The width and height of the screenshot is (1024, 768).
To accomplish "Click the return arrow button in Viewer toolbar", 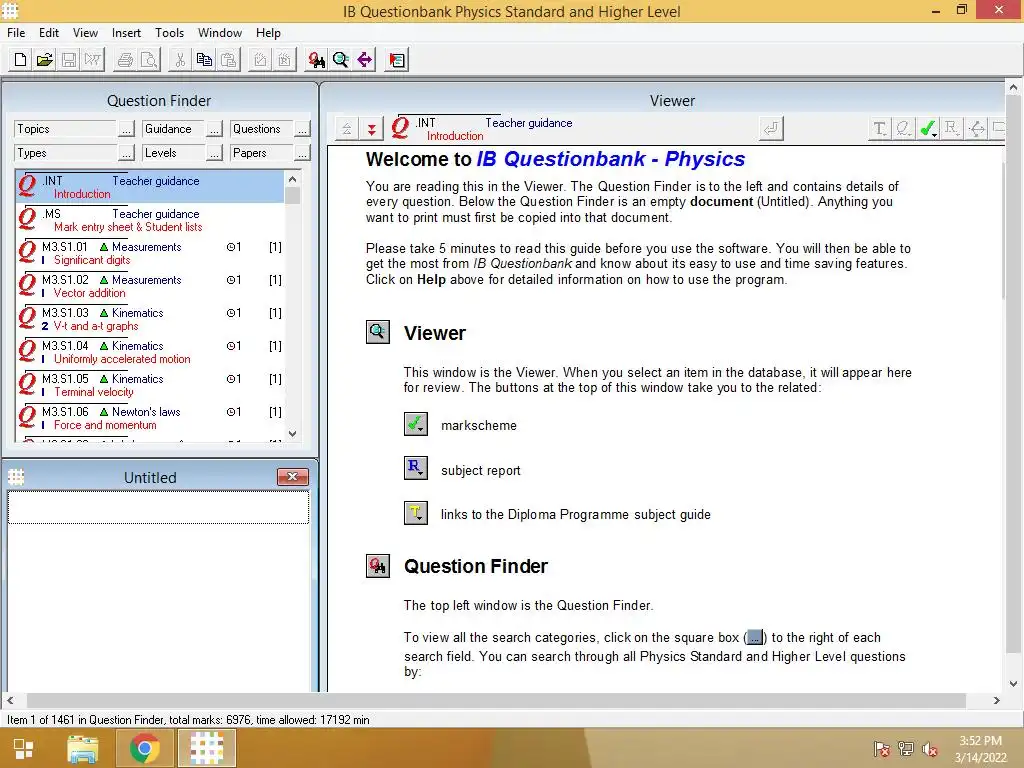I will click(x=771, y=129).
